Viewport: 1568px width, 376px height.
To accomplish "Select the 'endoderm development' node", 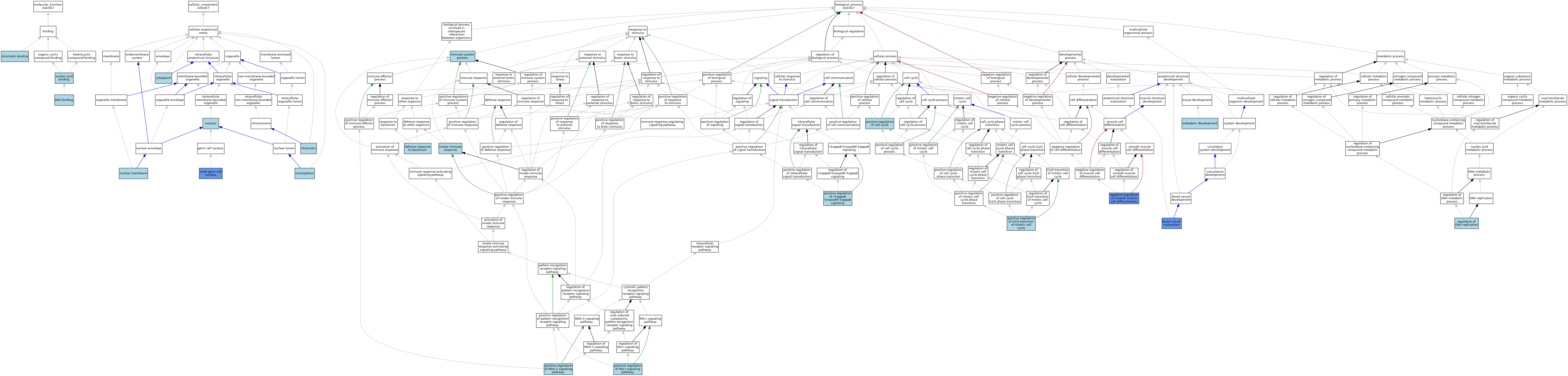I will coord(1200,123).
